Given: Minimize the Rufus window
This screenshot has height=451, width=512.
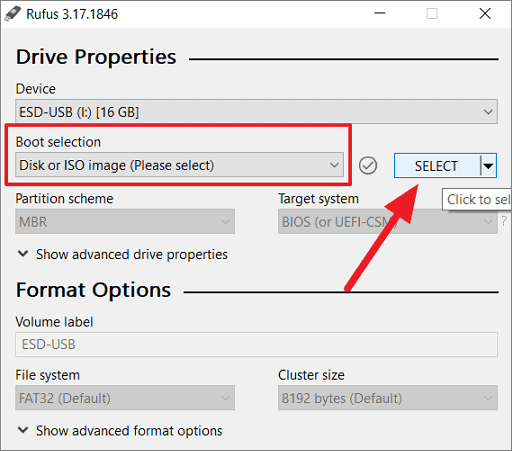Looking at the screenshot, I should pyautogui.click(x=379, y=14).
